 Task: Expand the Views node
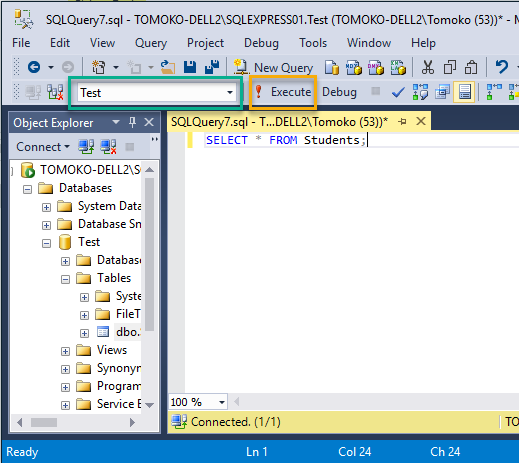pyautogui.click(x=65, y=351)
